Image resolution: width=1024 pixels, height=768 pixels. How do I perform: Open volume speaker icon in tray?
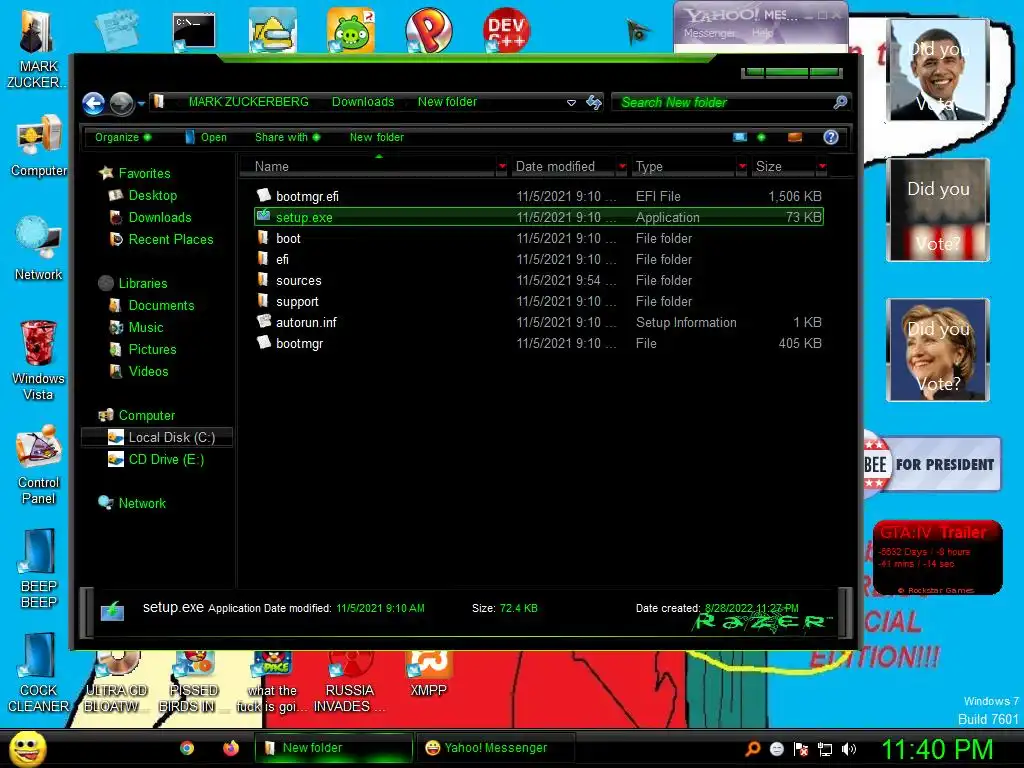tap(849, 749)
